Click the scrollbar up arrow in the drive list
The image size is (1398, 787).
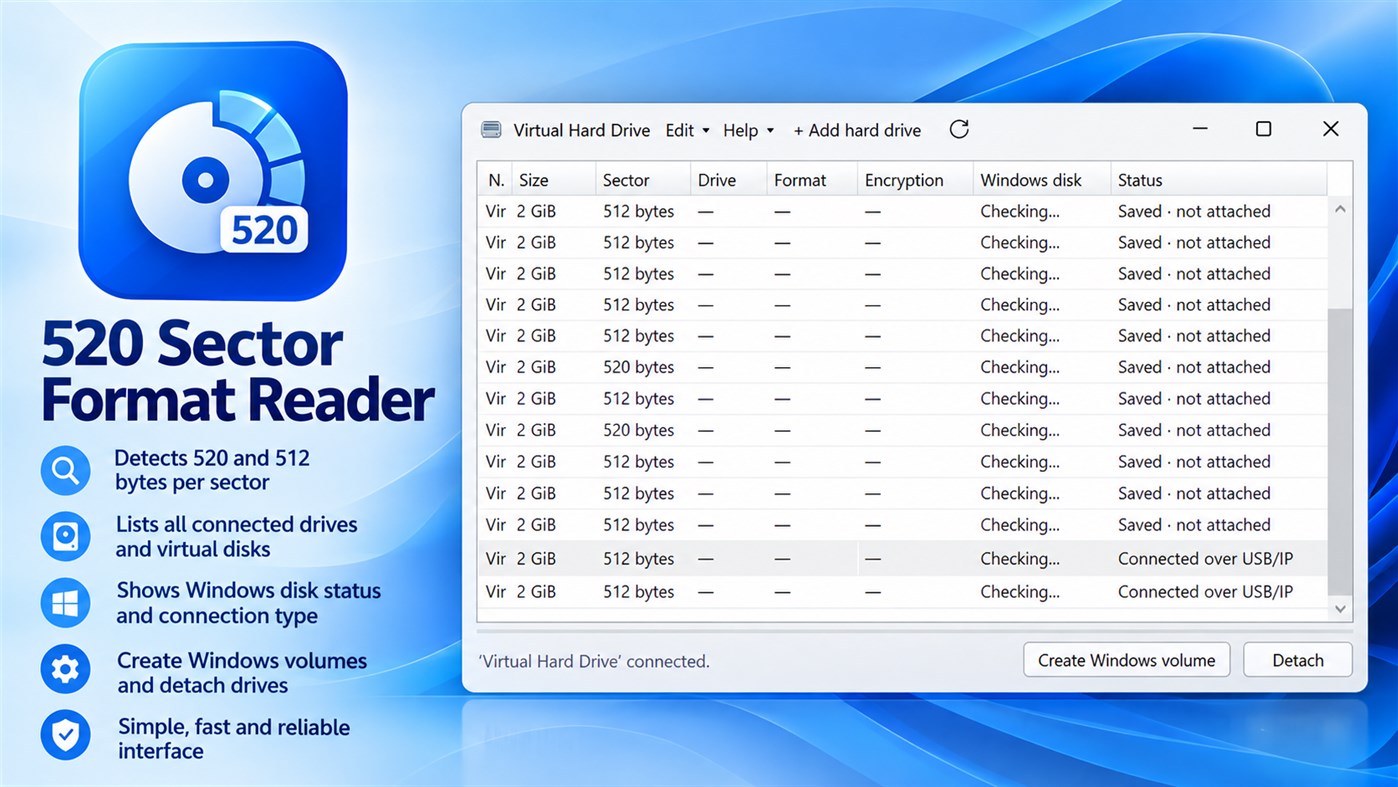1340,209
